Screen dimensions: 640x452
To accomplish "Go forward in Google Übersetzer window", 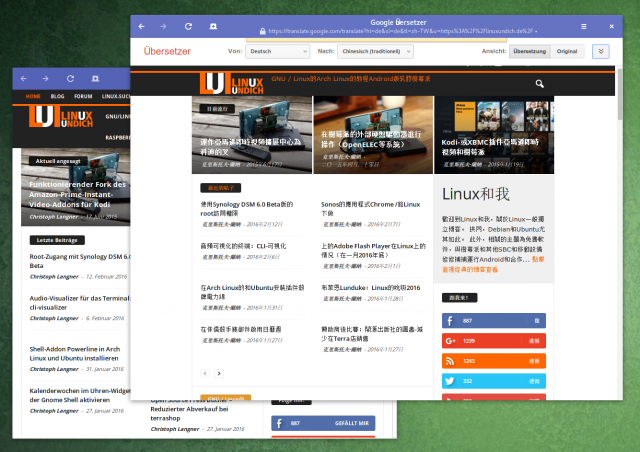I will pyautogui.click(x=164, y=27).
